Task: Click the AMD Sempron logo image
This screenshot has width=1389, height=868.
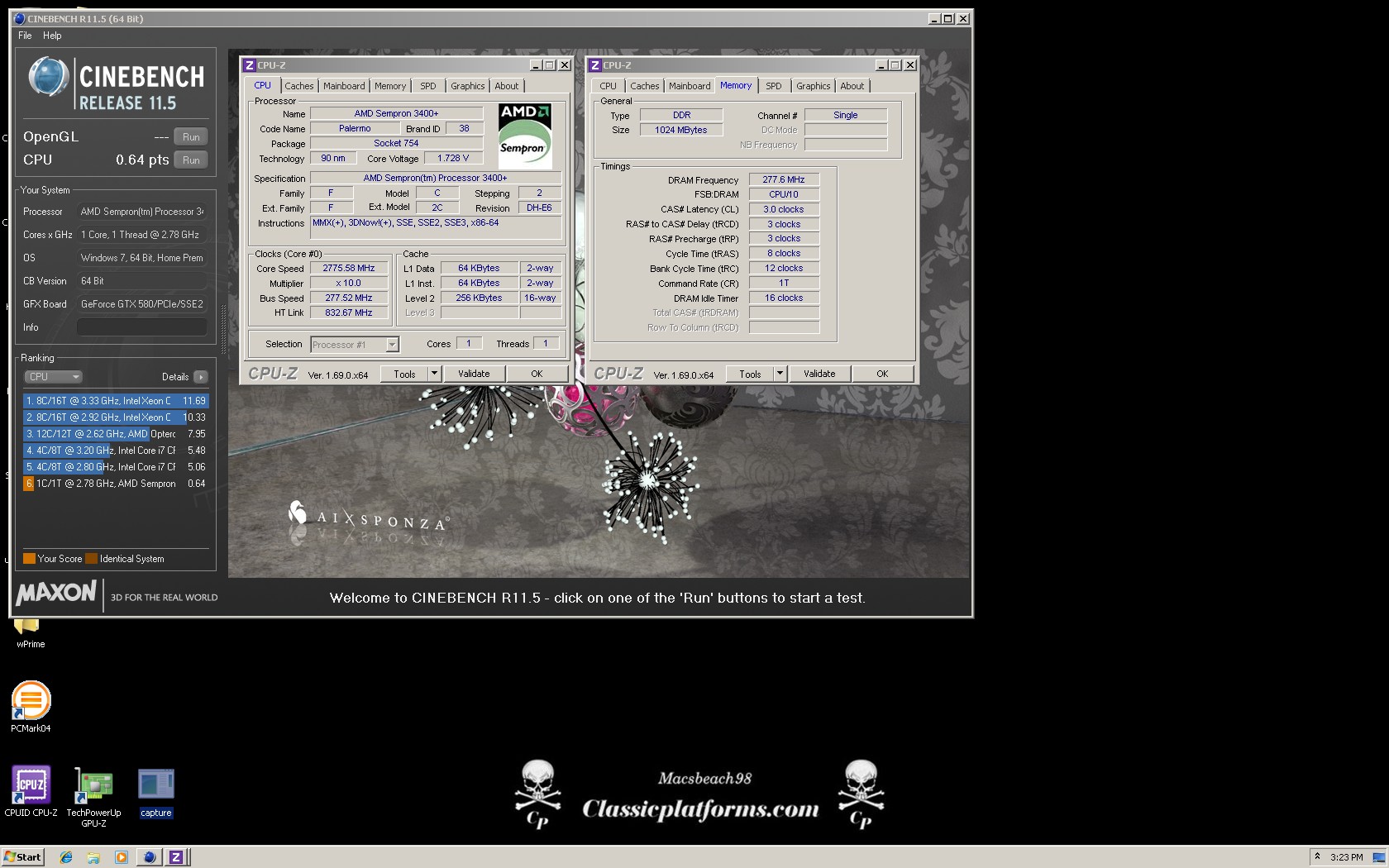Action: (525, 136)
